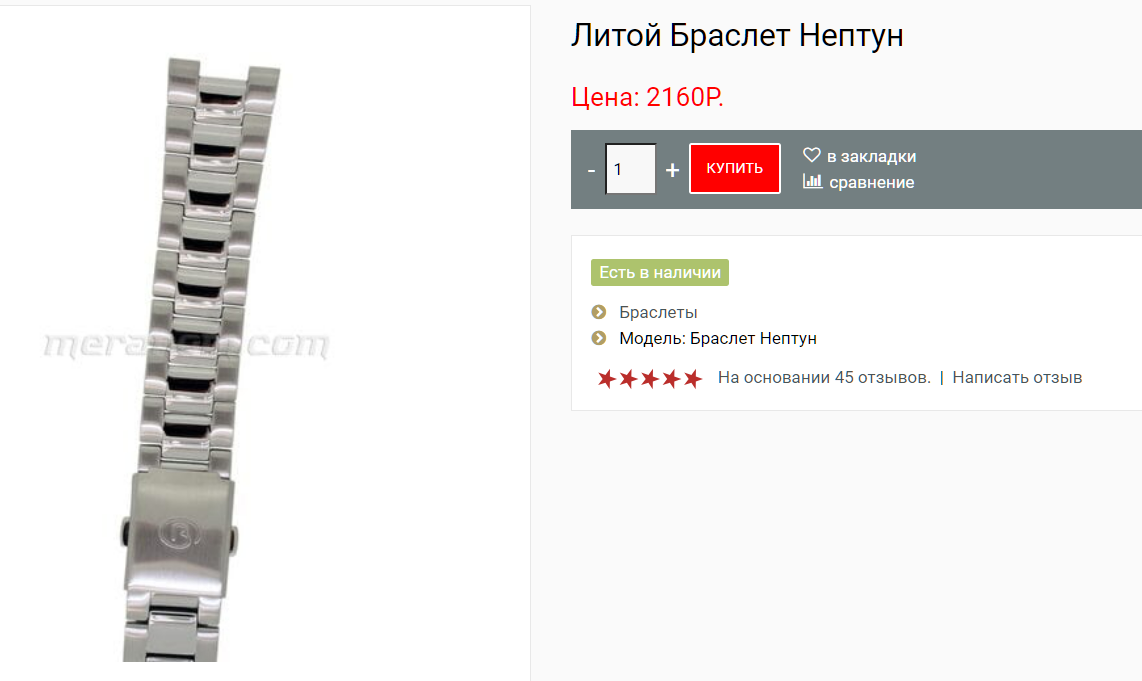
Task: Click the Литой Браслет Нептун title
Action: pyautogui.click(x=737, y=35)
